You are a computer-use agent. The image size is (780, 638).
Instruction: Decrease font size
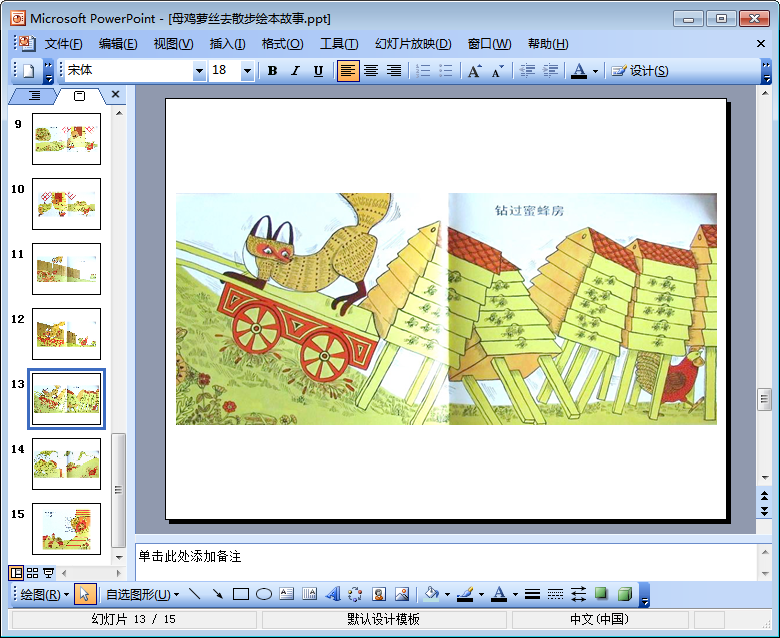(x=497, y=71)
